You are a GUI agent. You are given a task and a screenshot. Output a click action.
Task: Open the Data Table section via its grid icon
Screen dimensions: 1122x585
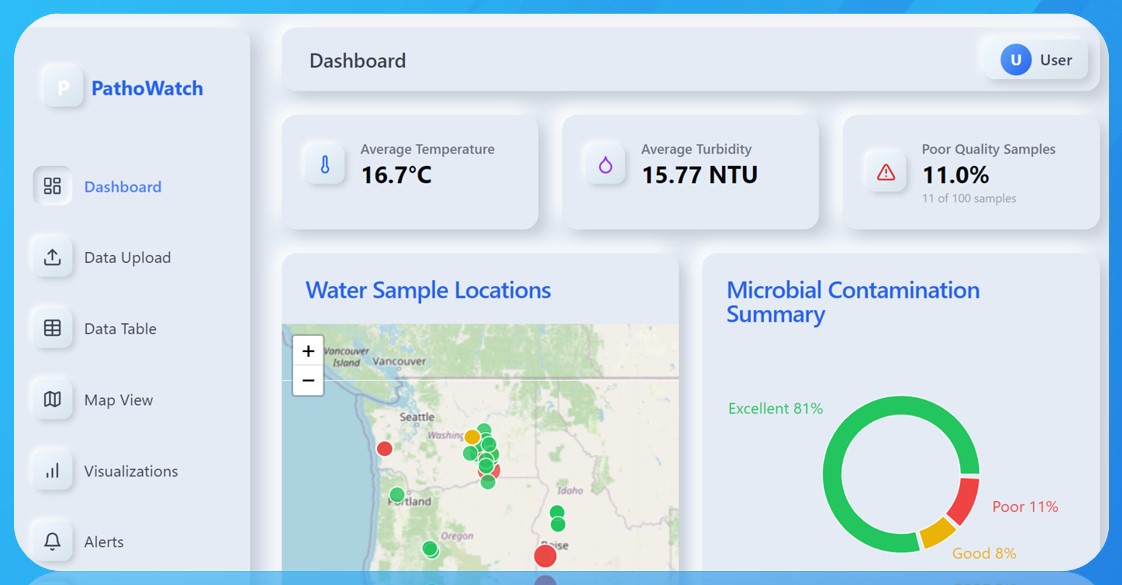(52, 328)
